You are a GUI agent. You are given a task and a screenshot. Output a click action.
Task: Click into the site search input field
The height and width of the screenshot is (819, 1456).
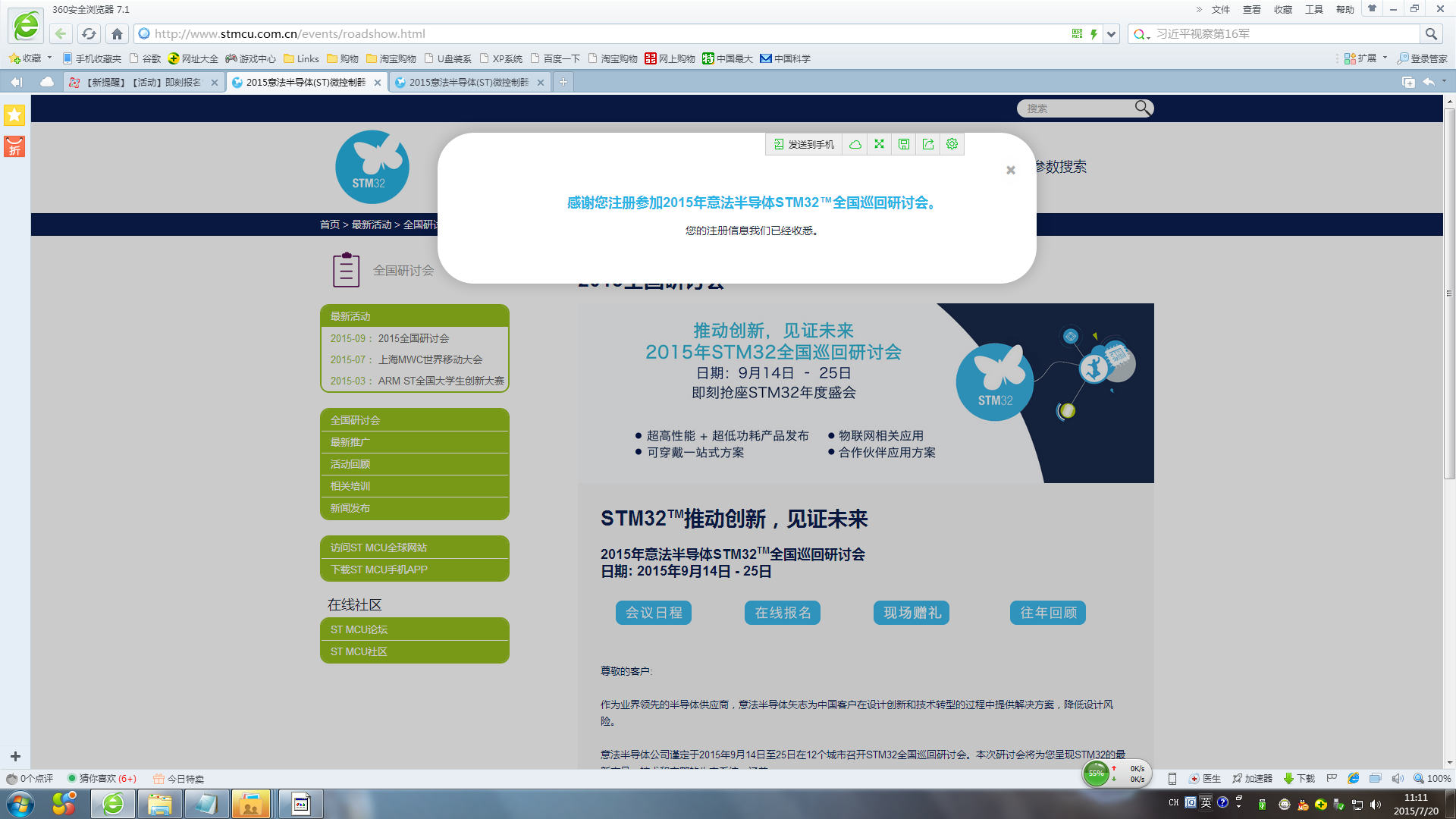tap(1077, 108)
